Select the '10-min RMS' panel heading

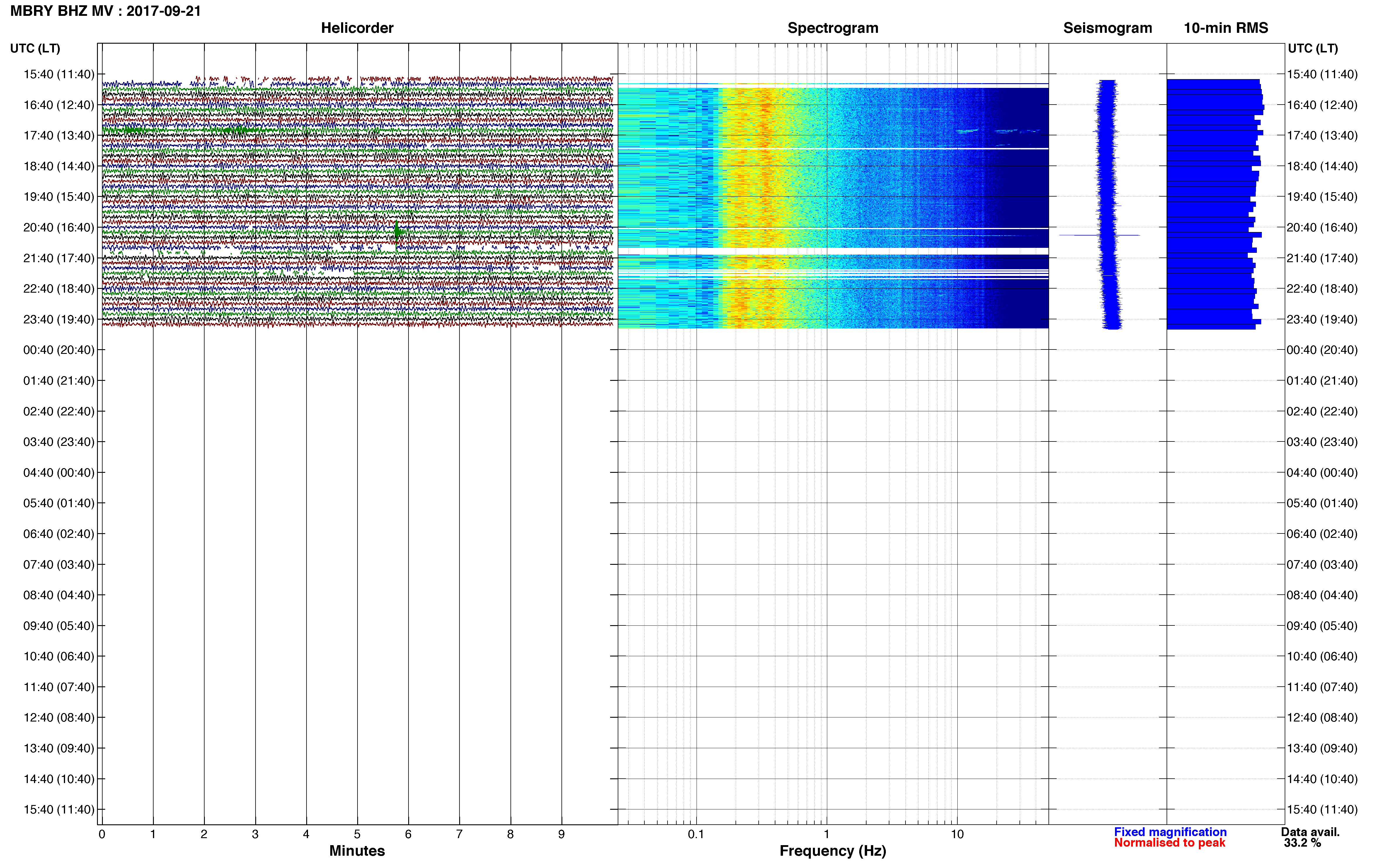pos(1225,28)
